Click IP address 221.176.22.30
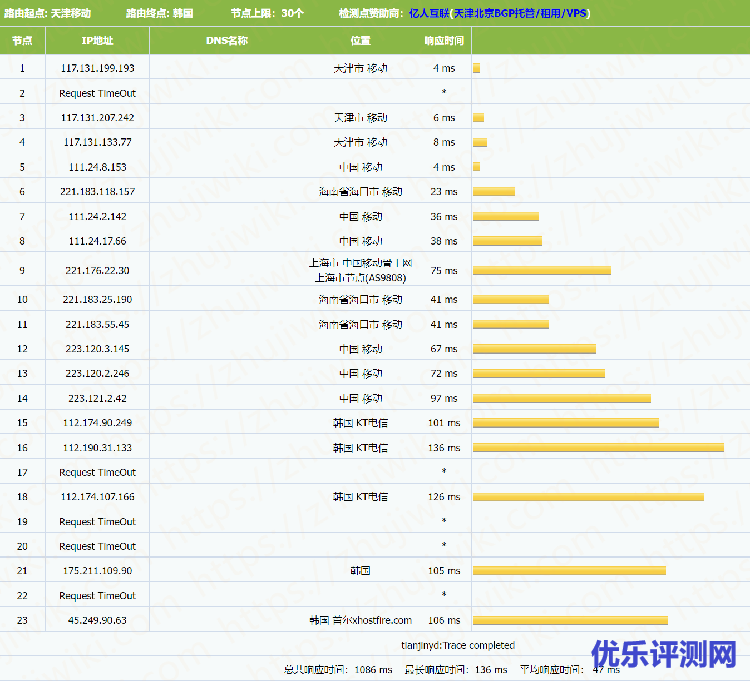 pyautogui.click(x=97, y=270)
